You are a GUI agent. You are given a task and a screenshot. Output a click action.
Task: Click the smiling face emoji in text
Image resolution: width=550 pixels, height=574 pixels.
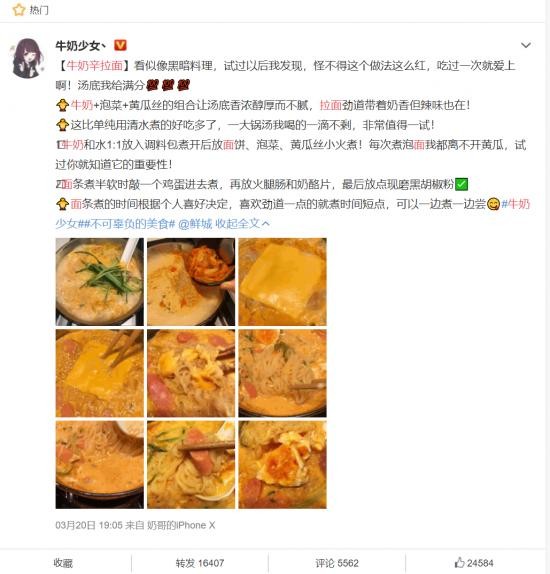[x=493, y=204]
